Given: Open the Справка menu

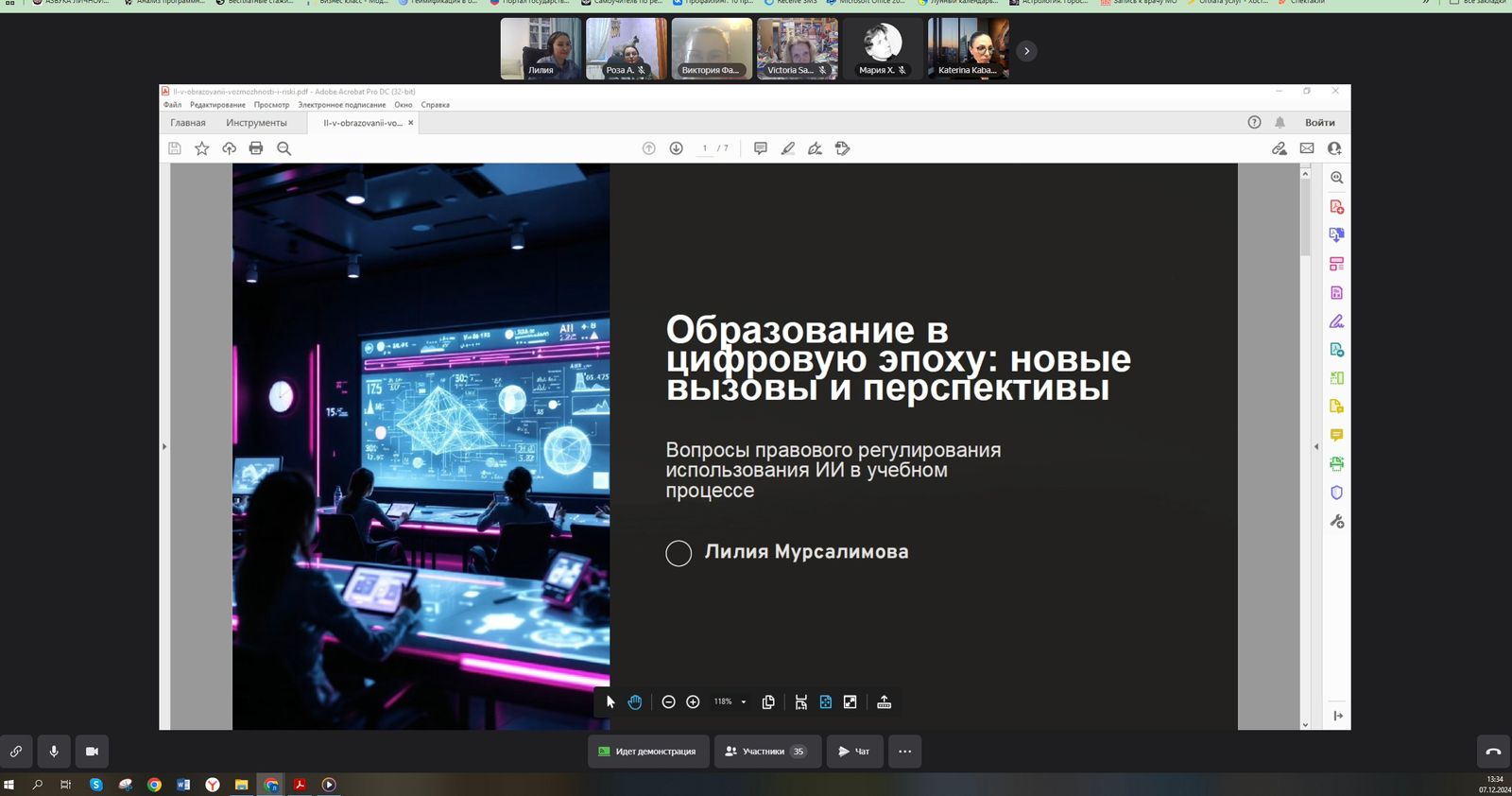Looking at the screenshot, I should coord(436,105).
